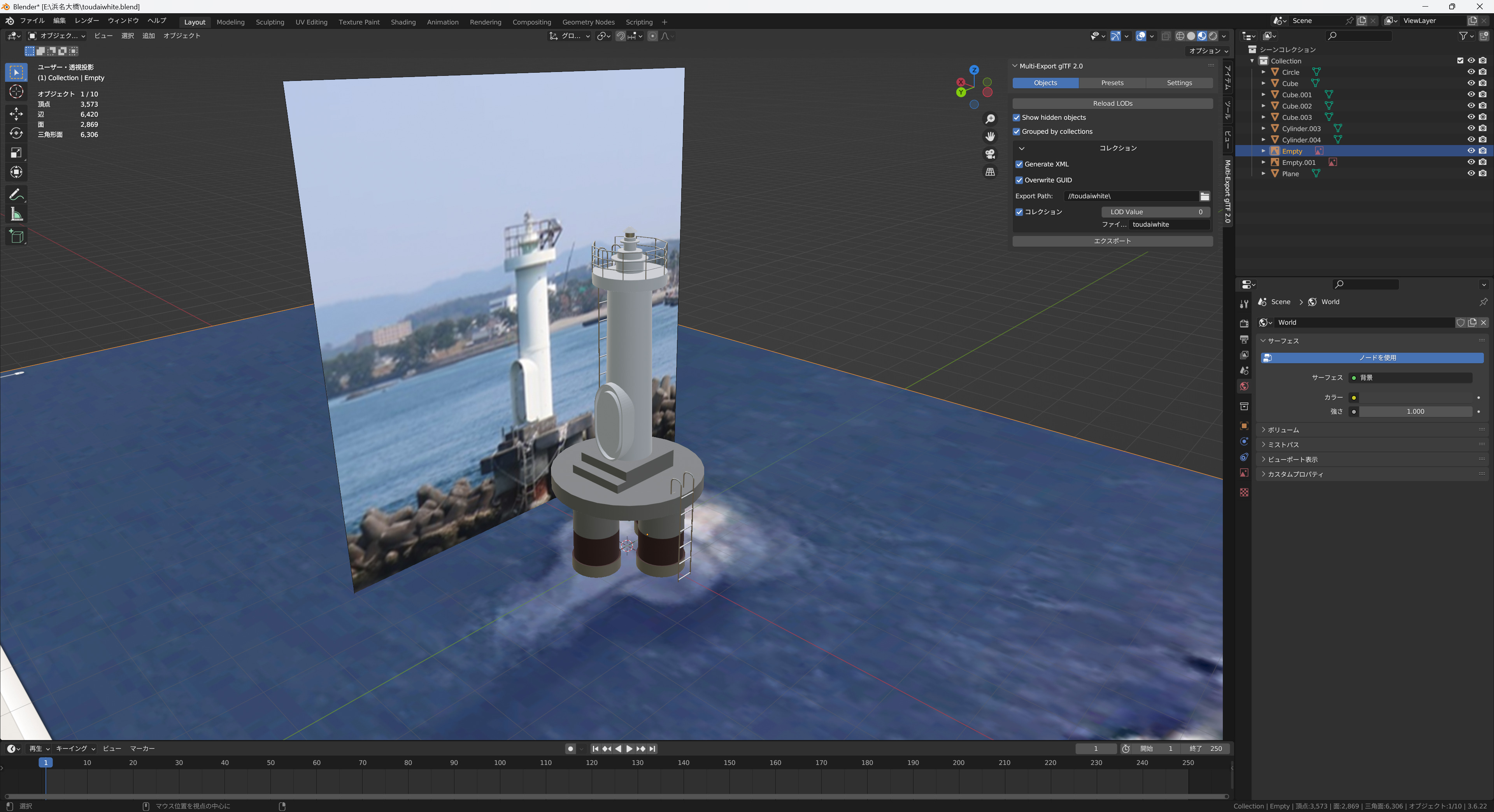Browse export path with folder icon

click(x=1205, y=196)
